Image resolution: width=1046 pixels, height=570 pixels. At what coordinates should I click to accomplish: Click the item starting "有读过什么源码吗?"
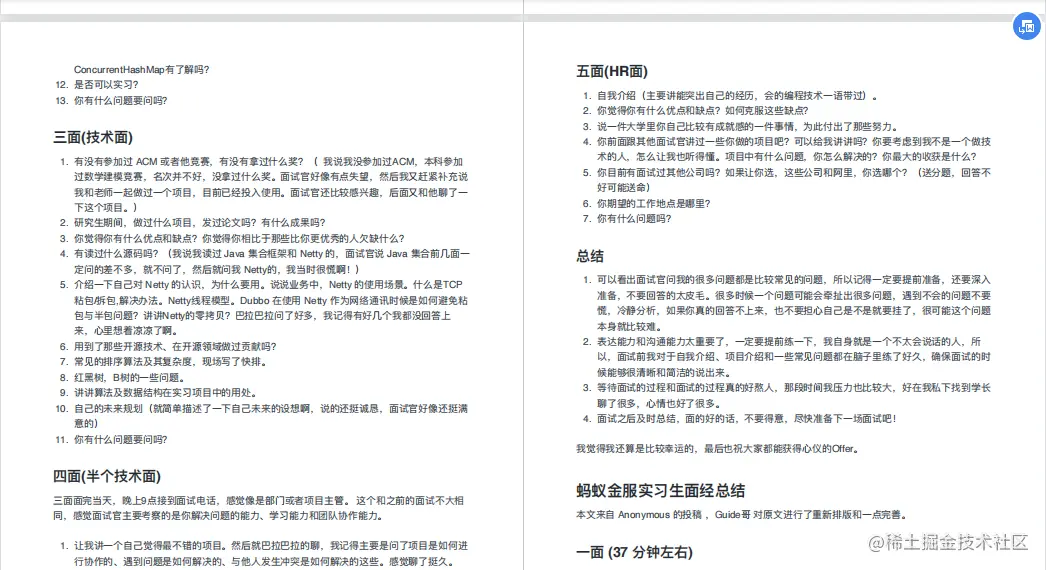pos(272,262)
